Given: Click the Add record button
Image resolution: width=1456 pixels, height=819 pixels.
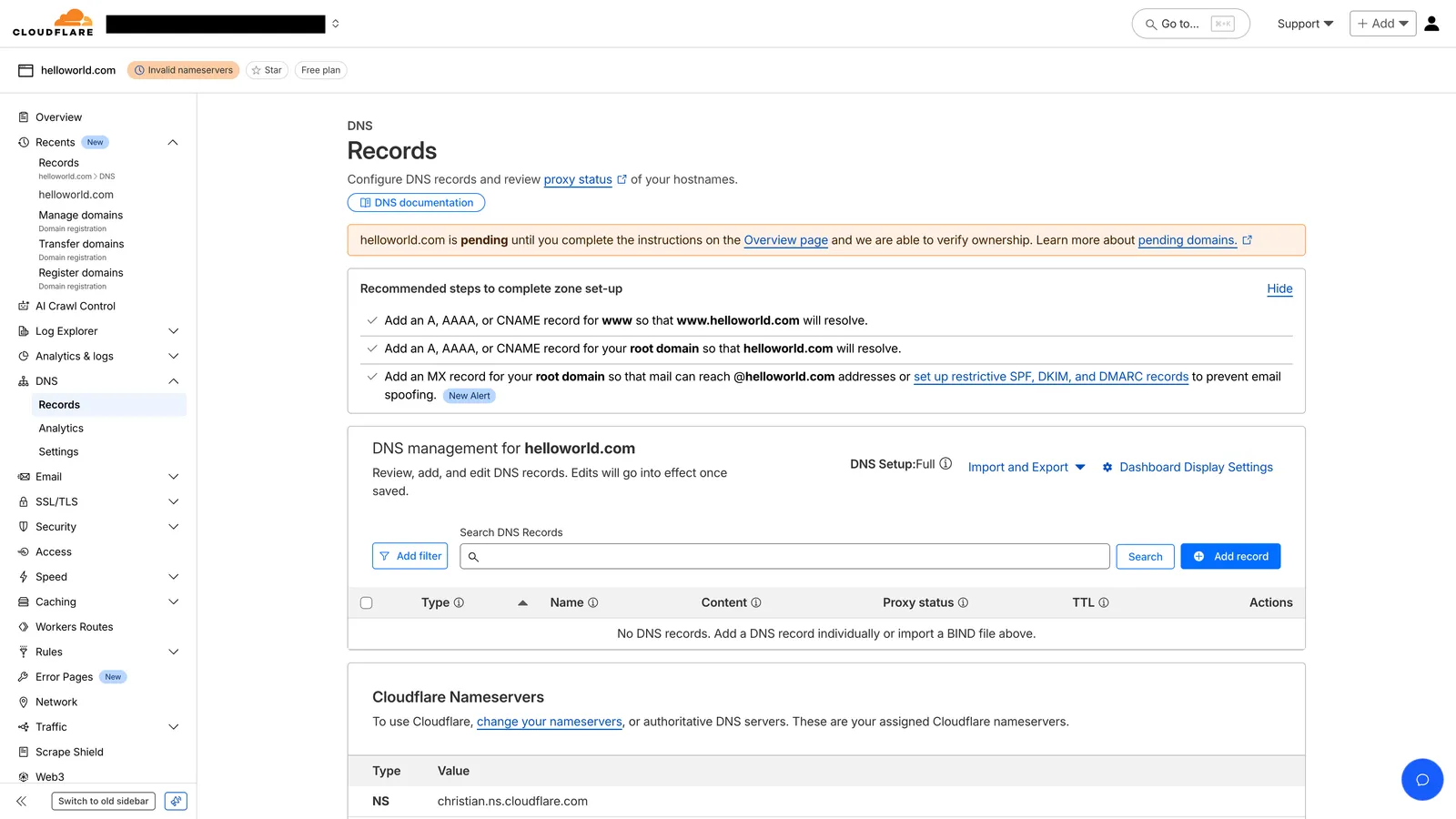Looking at the screenshot, I should tap(1230, 557).
